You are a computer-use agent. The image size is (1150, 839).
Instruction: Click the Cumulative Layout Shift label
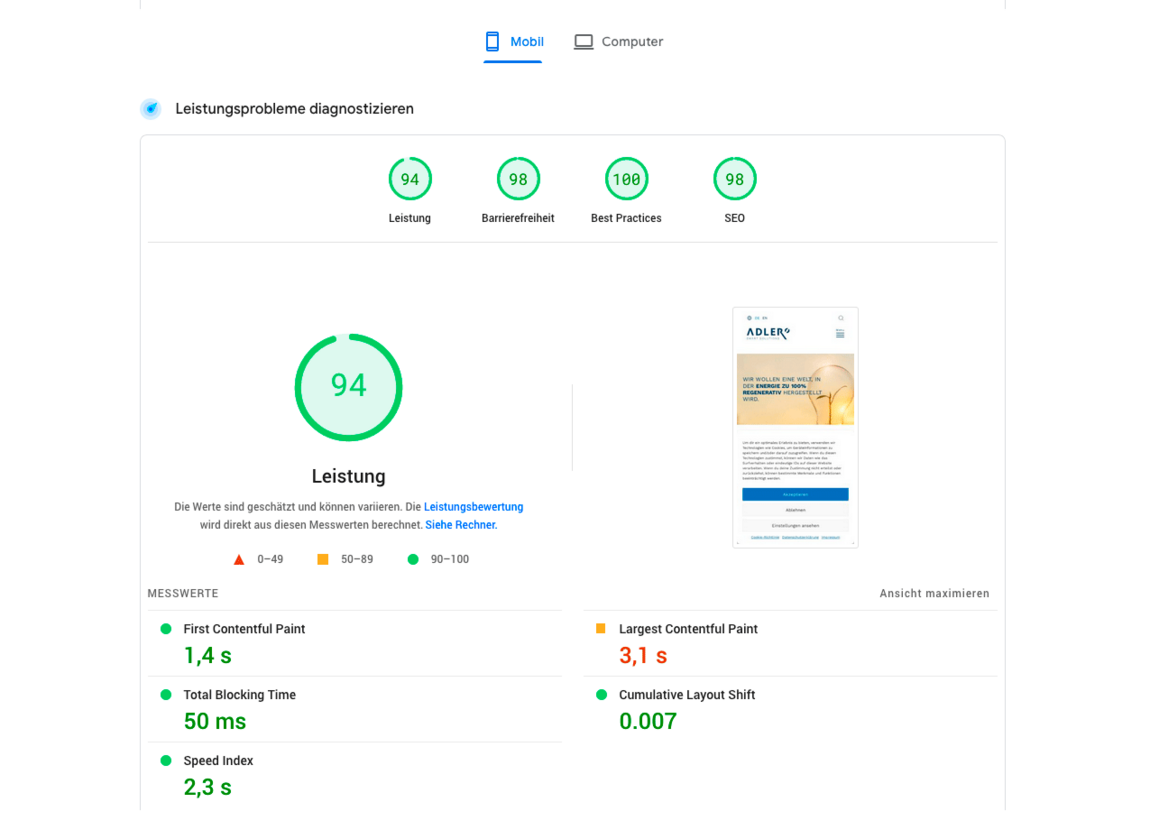click(x=687, y=695)
